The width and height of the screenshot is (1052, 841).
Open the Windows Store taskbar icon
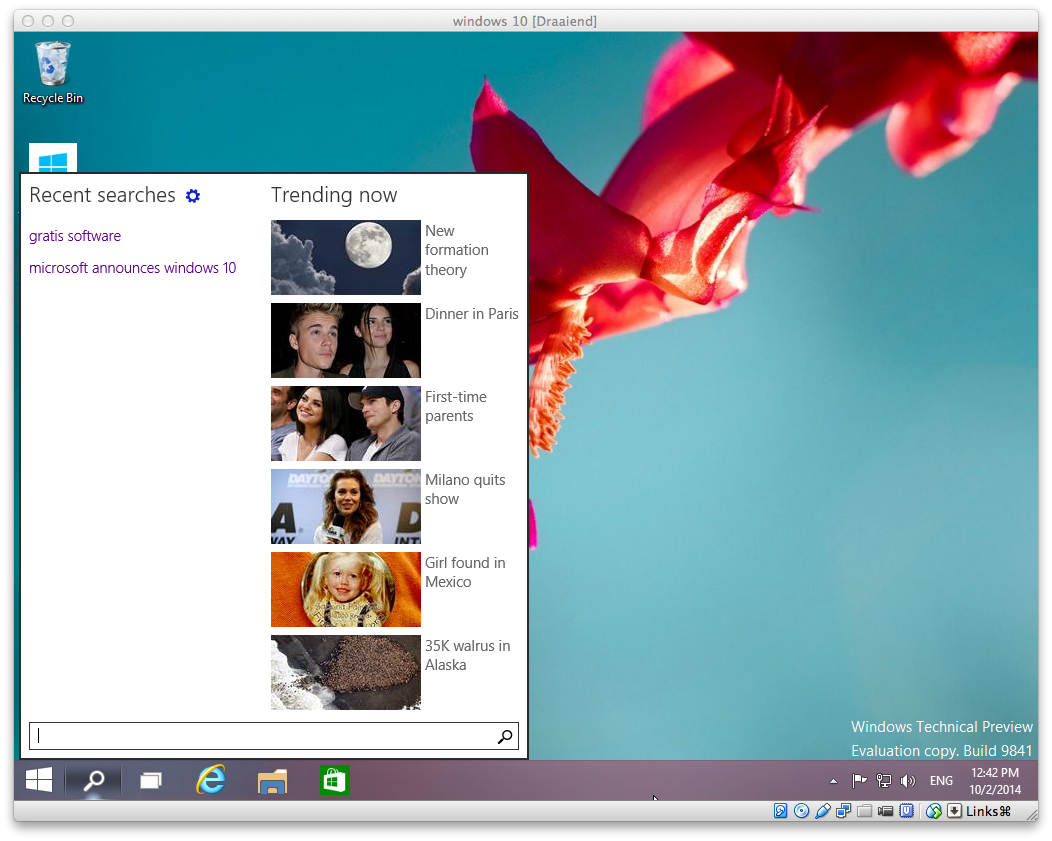pyautogui.click(x=333, y=781)
